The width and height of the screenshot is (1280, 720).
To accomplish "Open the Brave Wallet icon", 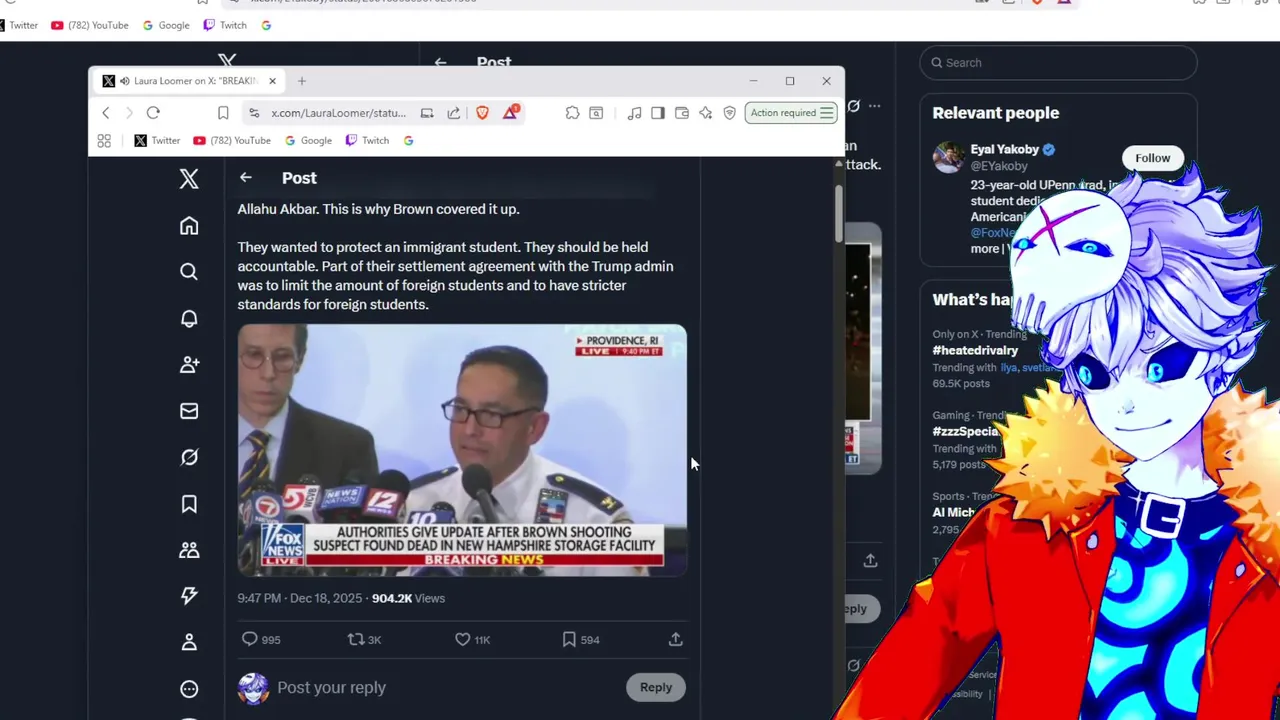I will coord(682,113).
